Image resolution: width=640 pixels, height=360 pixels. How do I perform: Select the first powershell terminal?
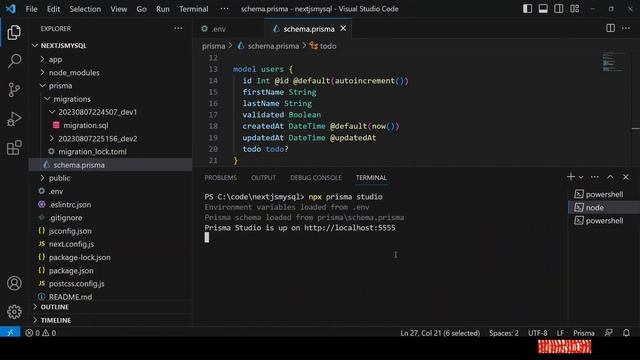[604, 194]
